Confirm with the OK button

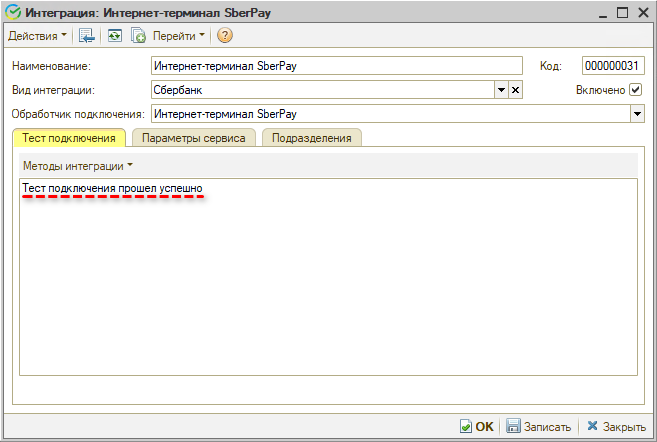pos(477,426)
